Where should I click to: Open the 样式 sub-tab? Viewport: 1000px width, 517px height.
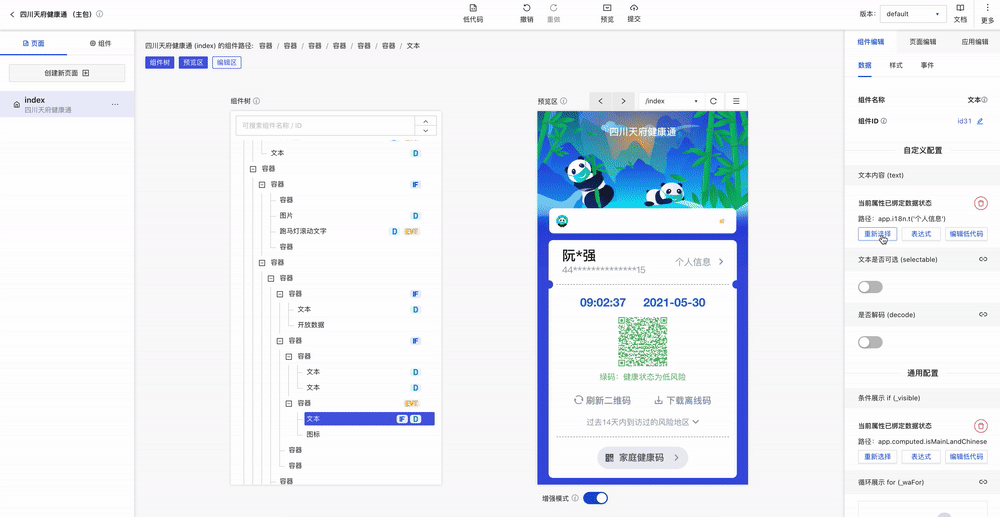[x=895, y=65]
